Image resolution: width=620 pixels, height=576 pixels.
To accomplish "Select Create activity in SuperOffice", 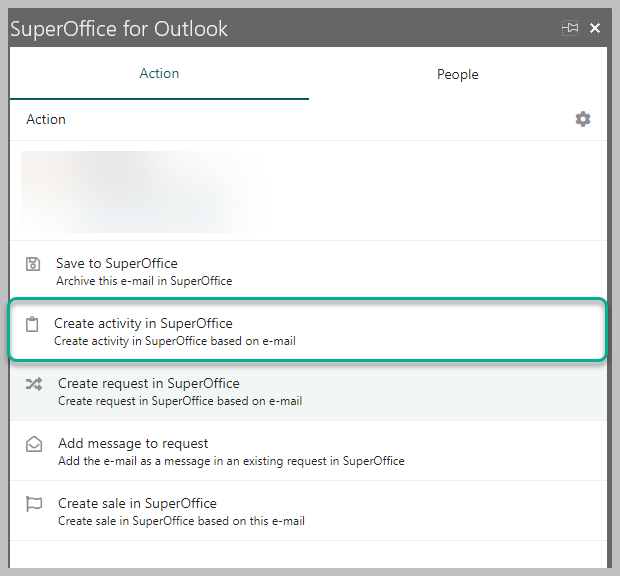I will [x=143, y=324].
